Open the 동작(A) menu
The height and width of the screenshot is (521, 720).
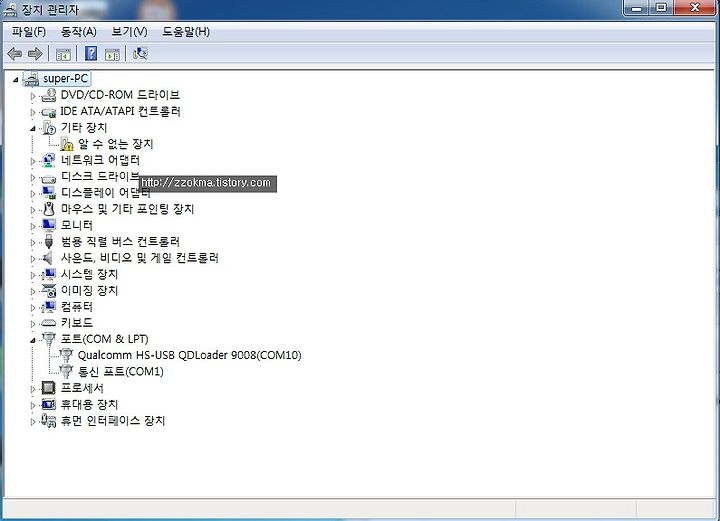click(79, 32)
